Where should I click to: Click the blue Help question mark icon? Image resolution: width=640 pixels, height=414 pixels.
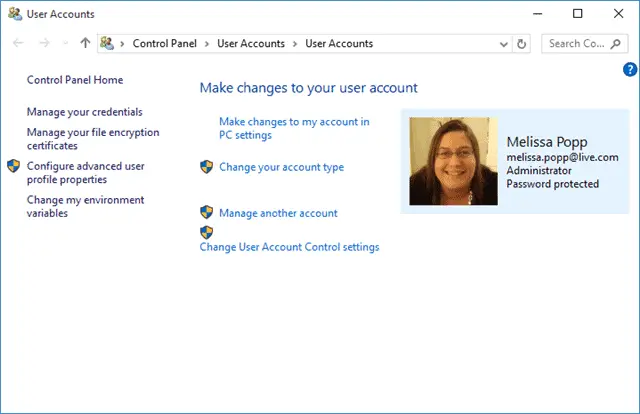coord(630,69)
